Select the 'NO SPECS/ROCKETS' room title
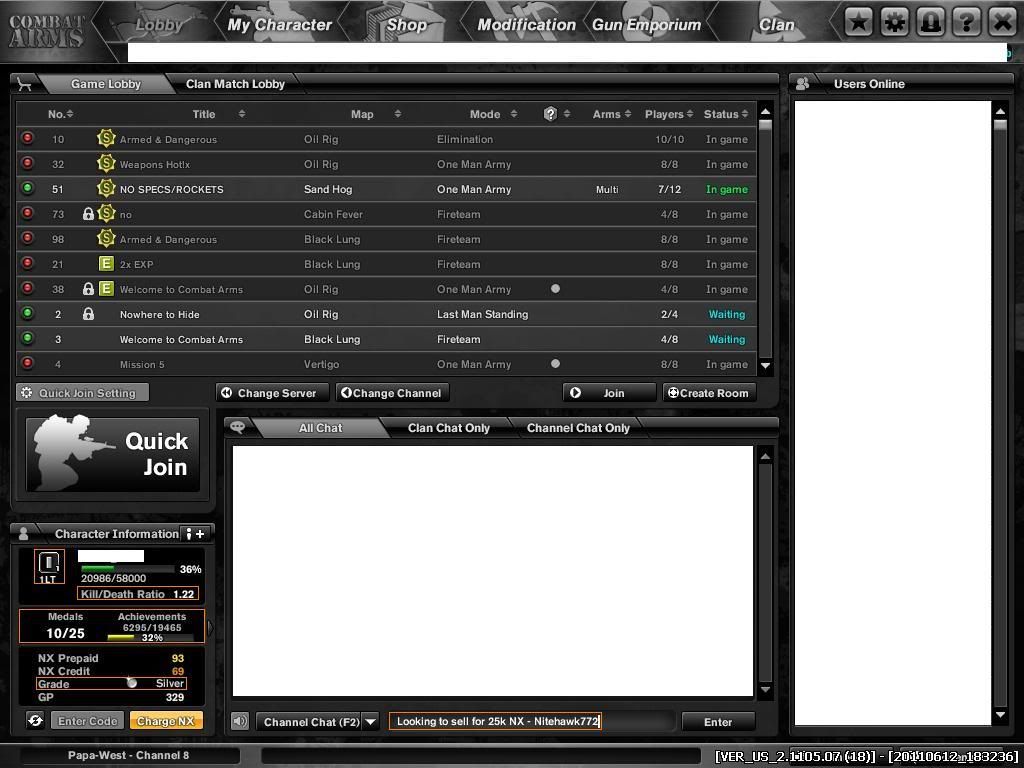This screenshot has width=1024, height=768. [x=172, y=189]
